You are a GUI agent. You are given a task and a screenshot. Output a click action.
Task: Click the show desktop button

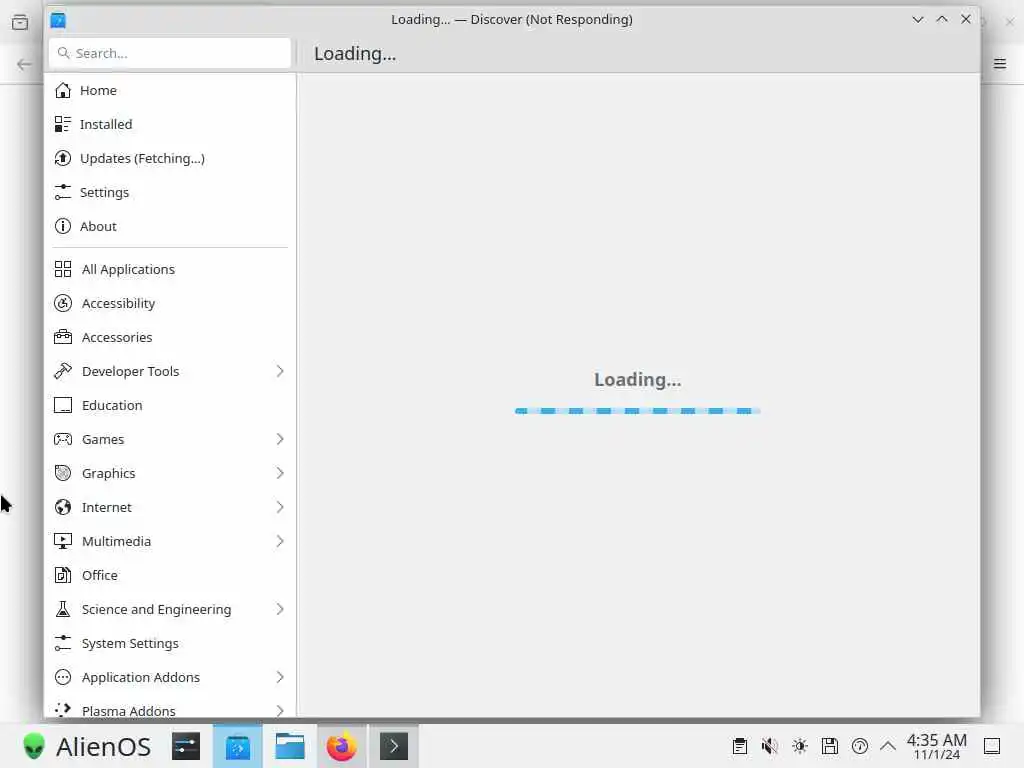(x=992, y=746)
